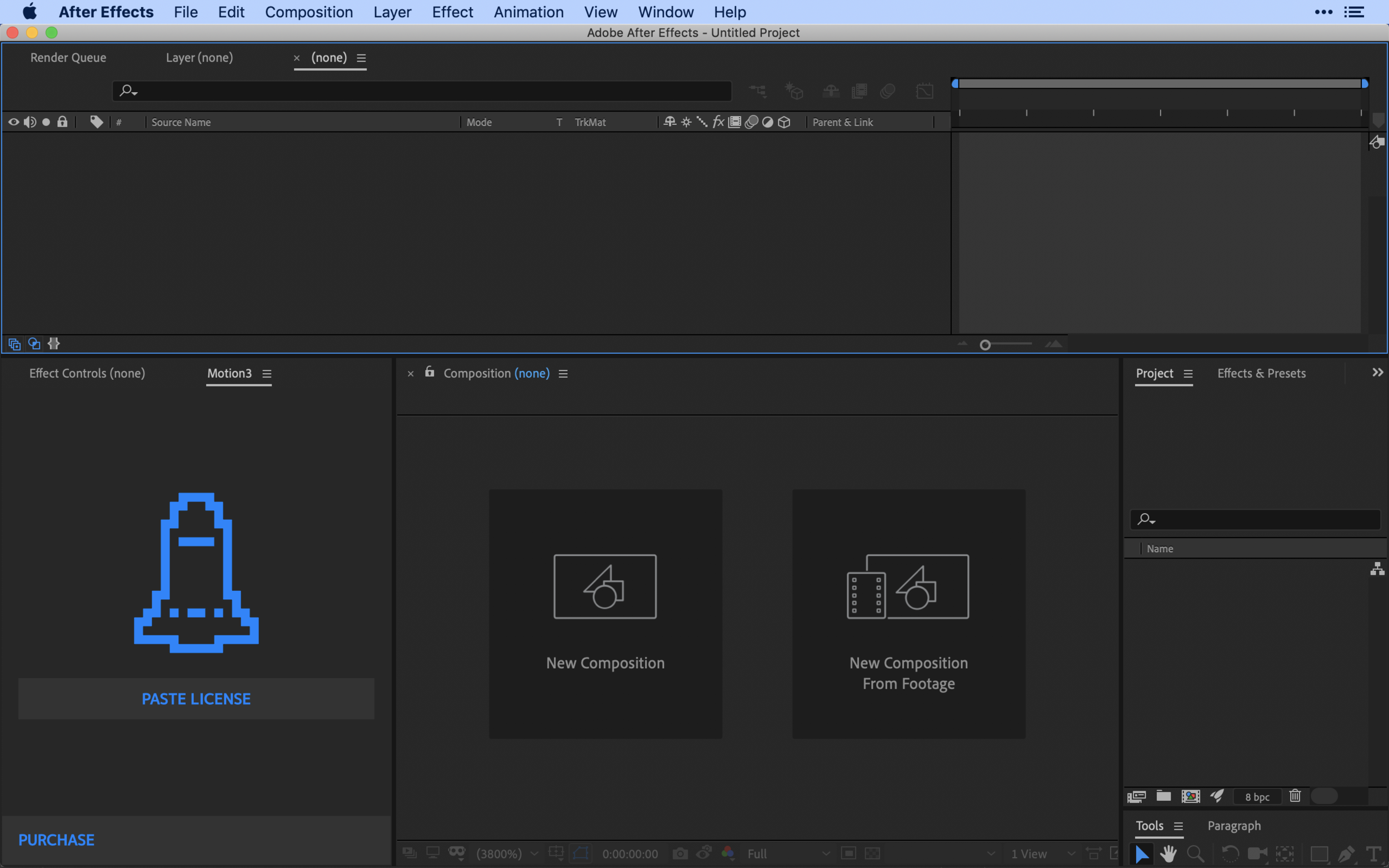The height and width of the screenshot is (868, 1389).
Task: Delete selected project items with trash icon
Action: [x=1295, y=796]
